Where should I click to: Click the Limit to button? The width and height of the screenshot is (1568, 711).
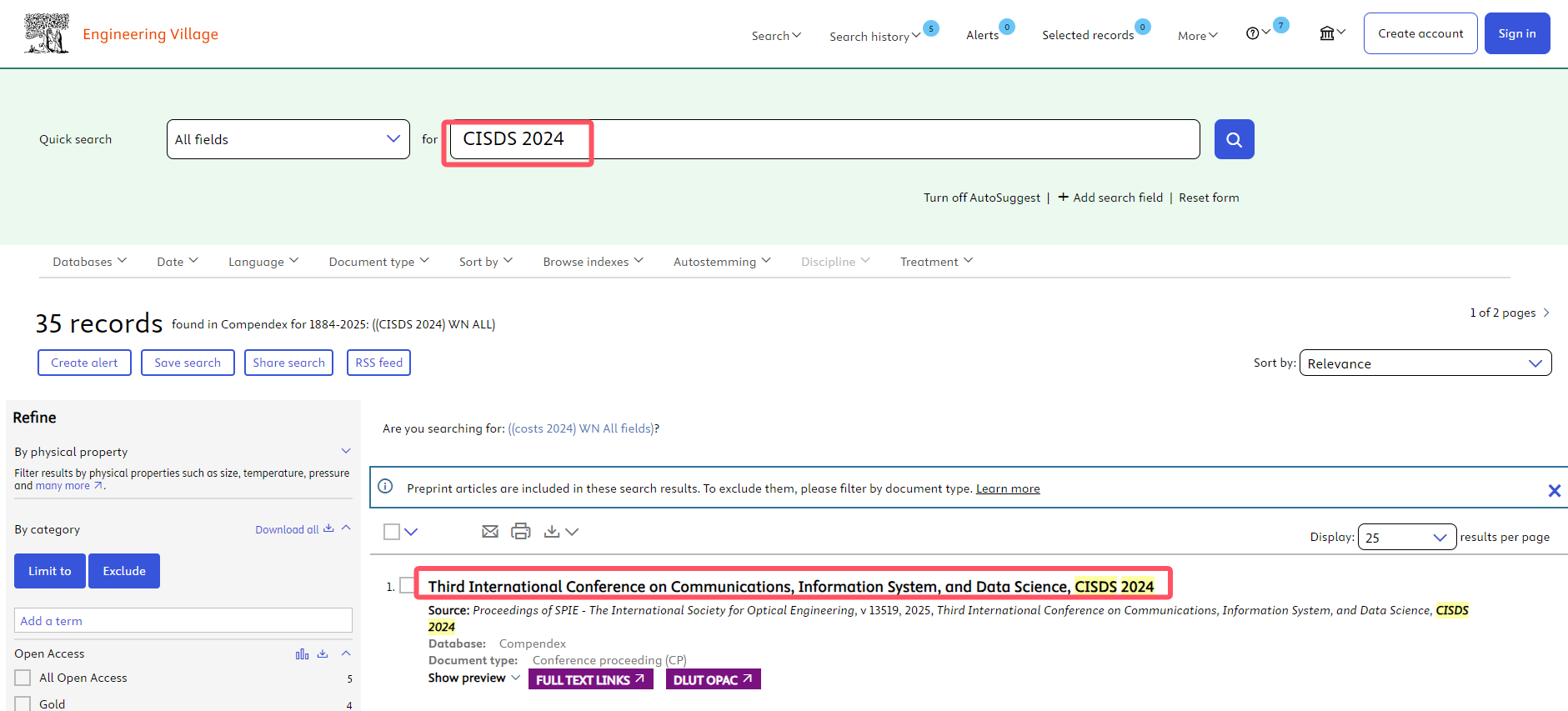coord(50,571)
